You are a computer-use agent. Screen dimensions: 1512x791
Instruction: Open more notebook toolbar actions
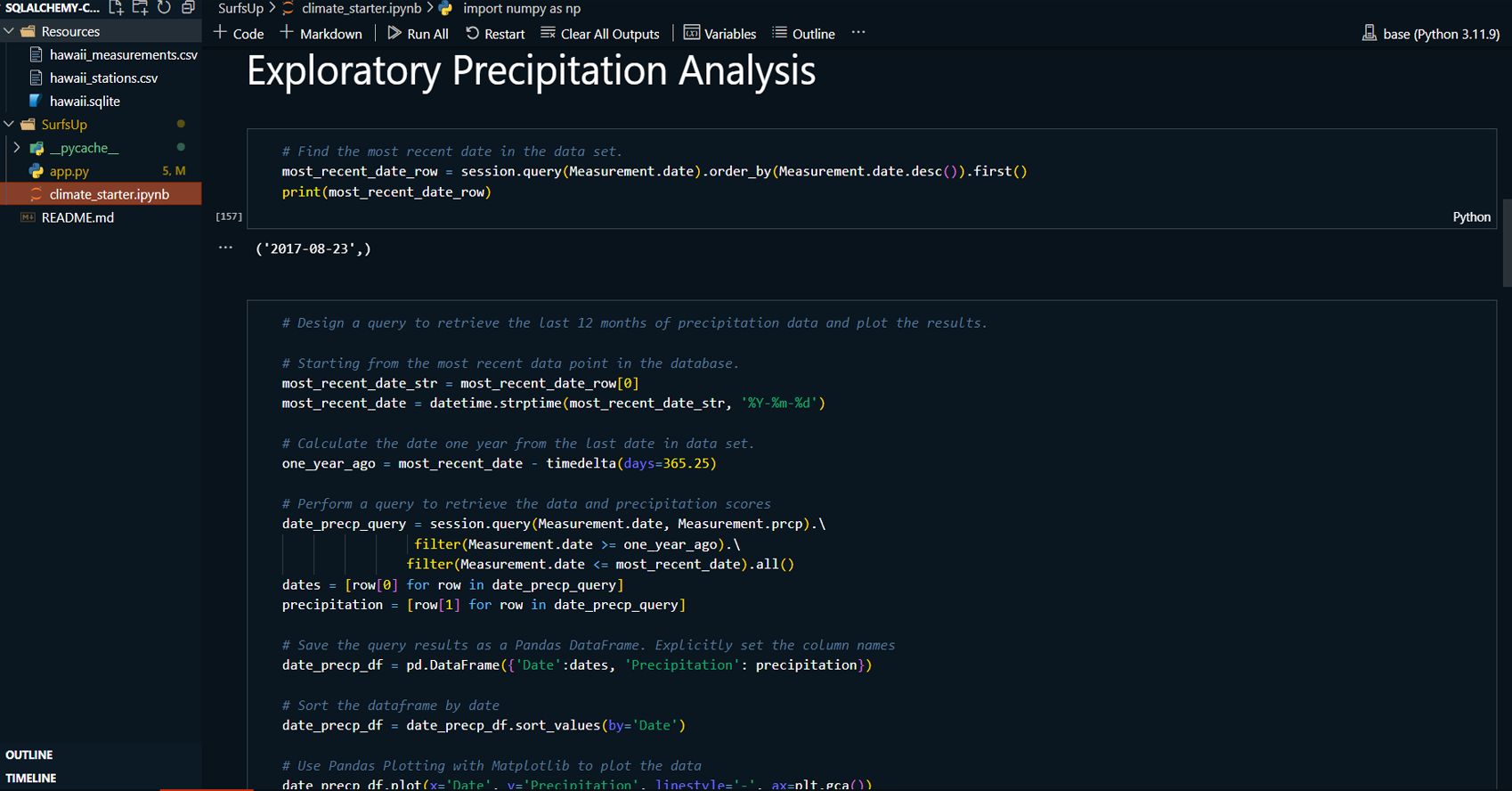[x=858, y=33]
